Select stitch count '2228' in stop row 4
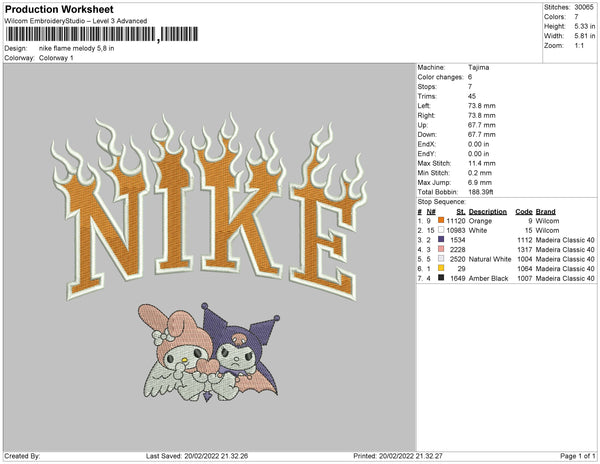The height and width of the screenshot is (464, 600). [x=458, y=249]
